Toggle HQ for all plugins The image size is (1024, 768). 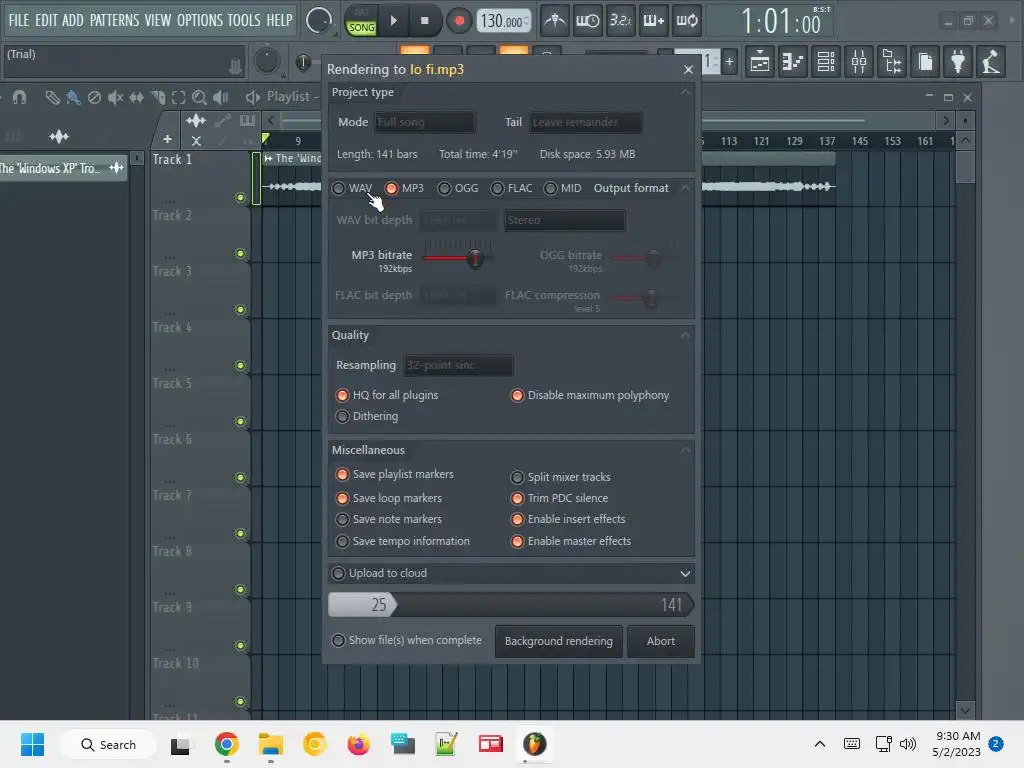342,395
